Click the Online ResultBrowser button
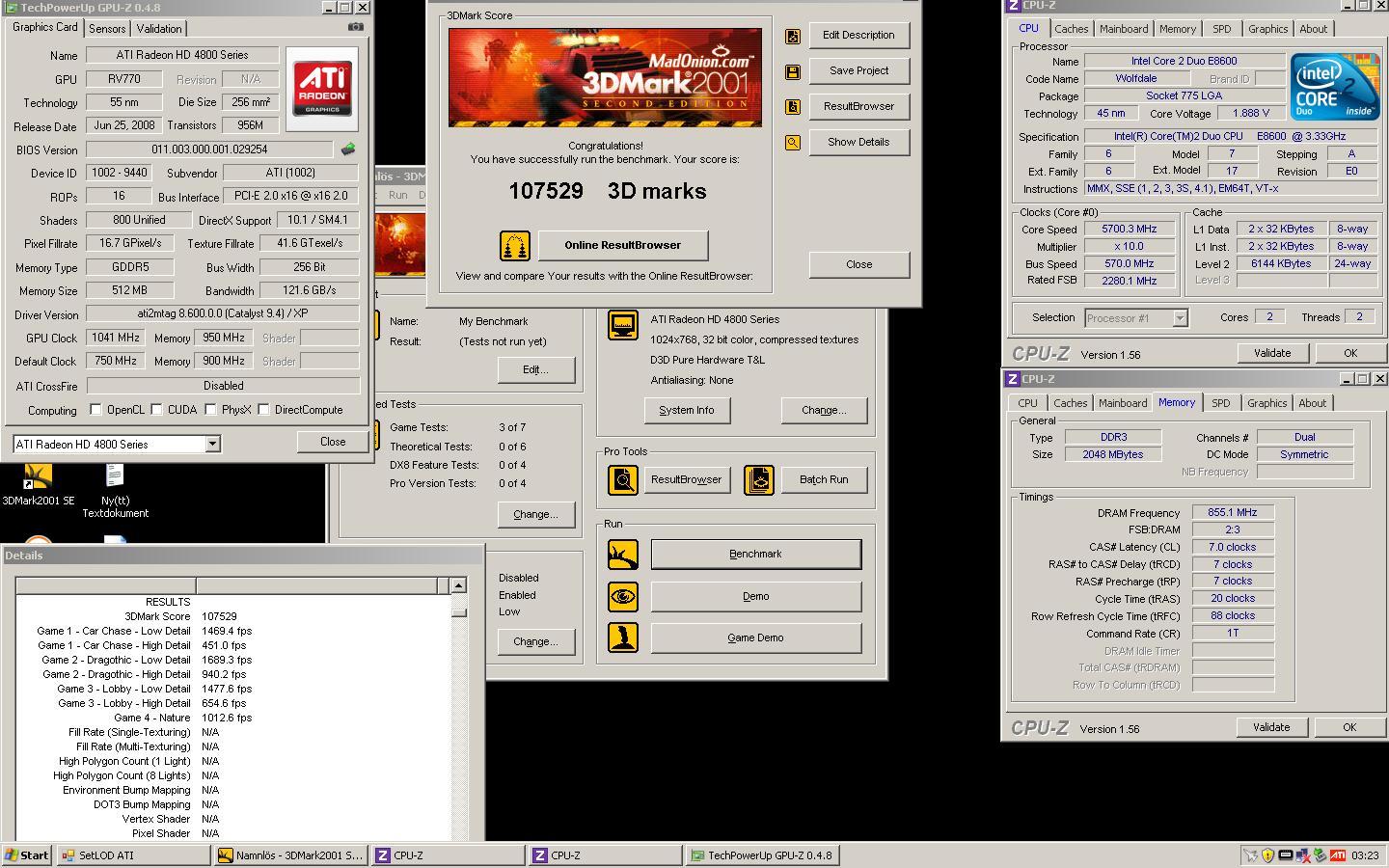Viewport: 1389px width, 868px height. click(622, 245)
